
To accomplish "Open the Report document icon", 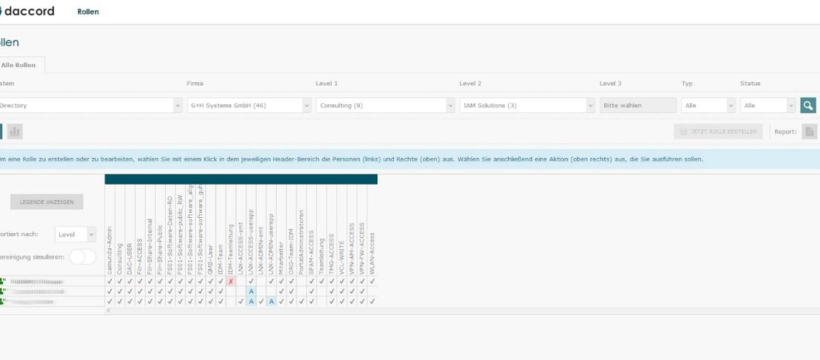I will 809,132.
